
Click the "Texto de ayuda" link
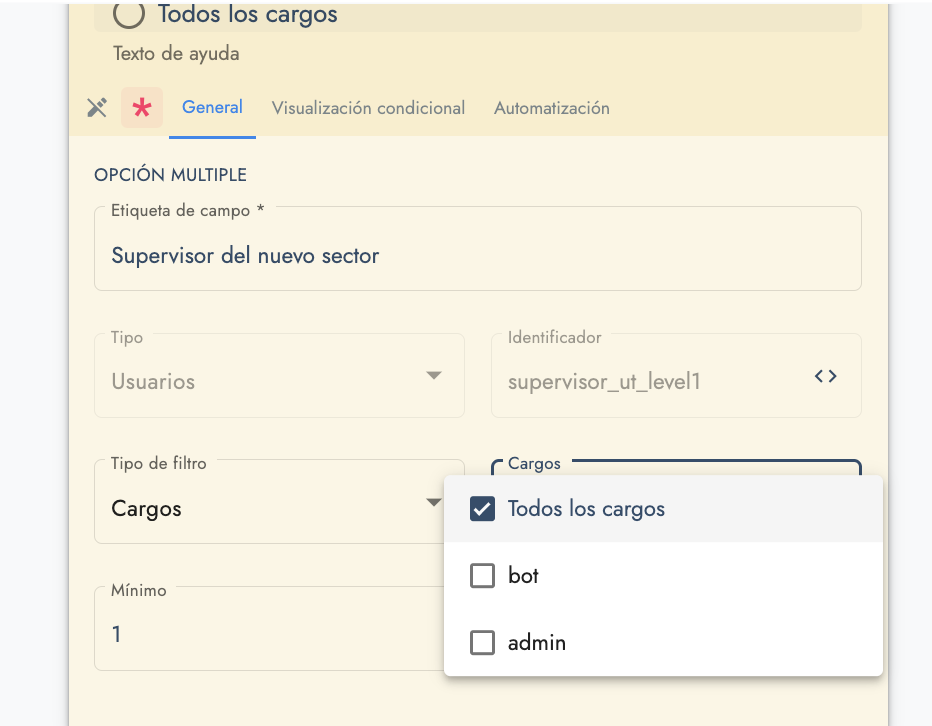[x=176, y=53]
